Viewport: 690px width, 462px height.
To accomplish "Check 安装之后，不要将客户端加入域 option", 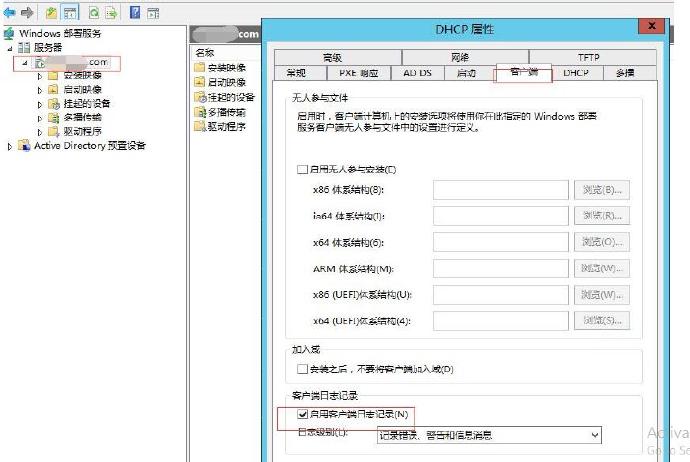I will (302, 369).
